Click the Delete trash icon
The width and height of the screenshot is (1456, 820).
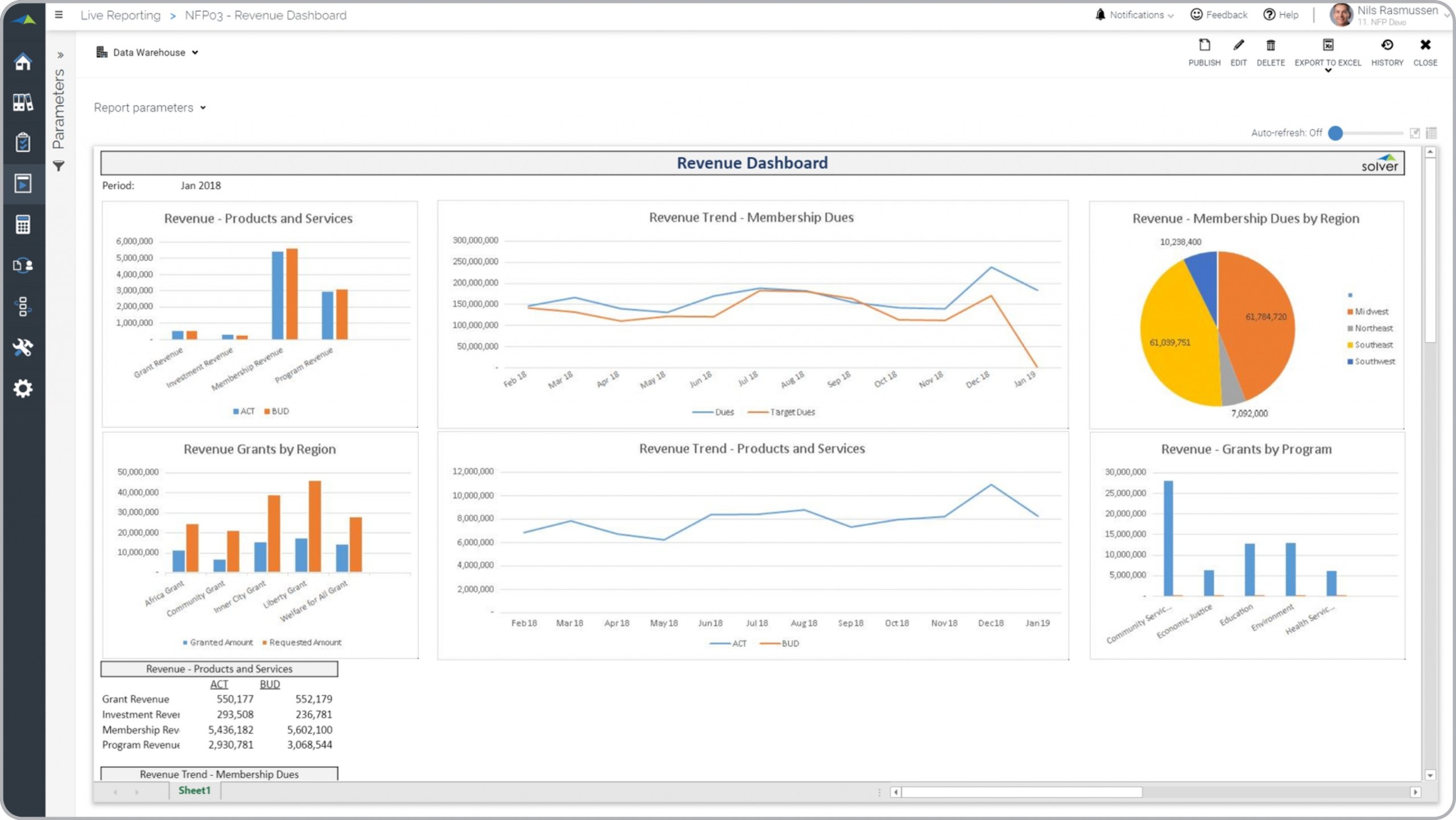pyautogui.click(x=1270, y=46)
